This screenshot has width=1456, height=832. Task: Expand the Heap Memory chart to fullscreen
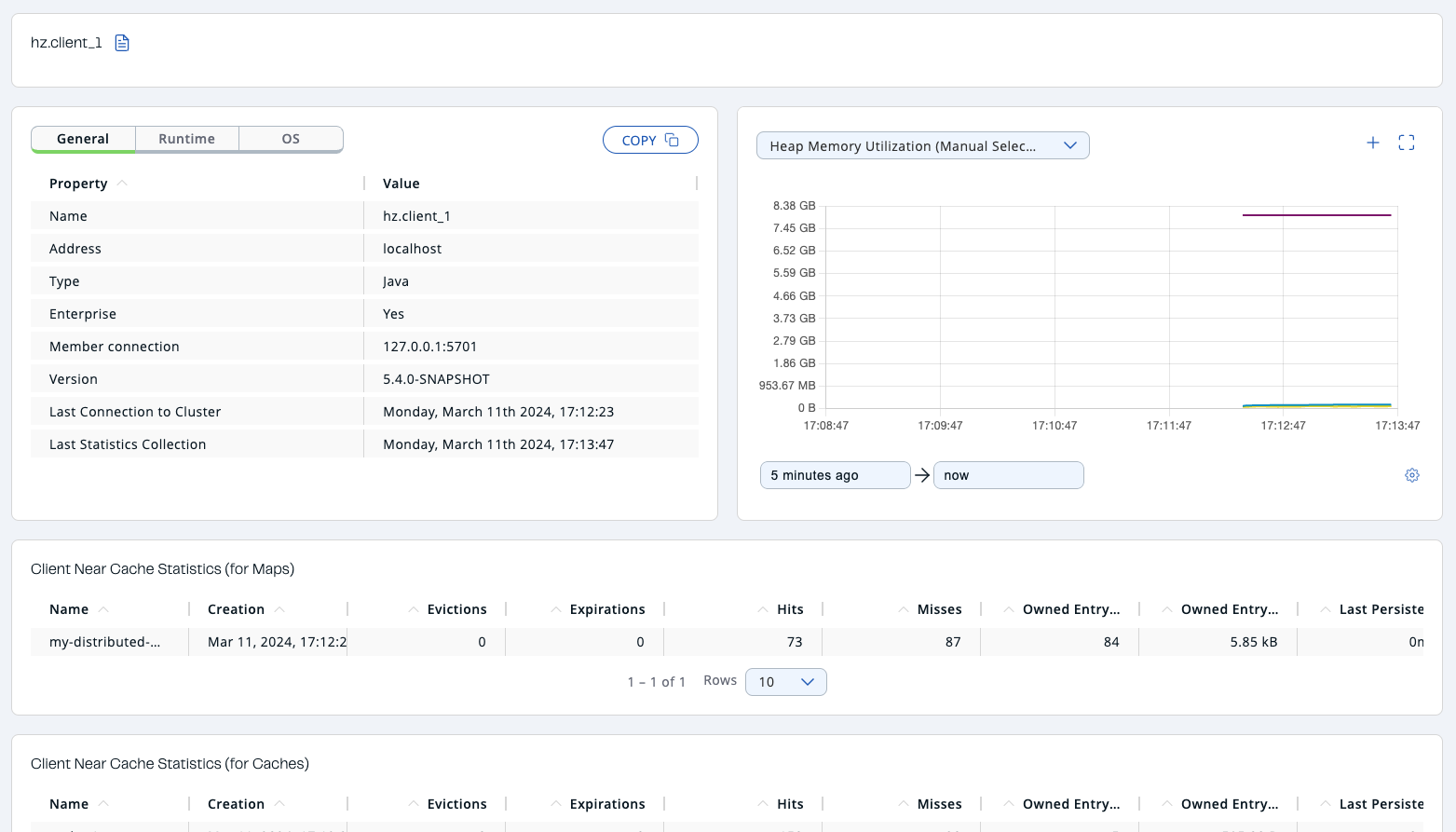tap(1407, 143)
